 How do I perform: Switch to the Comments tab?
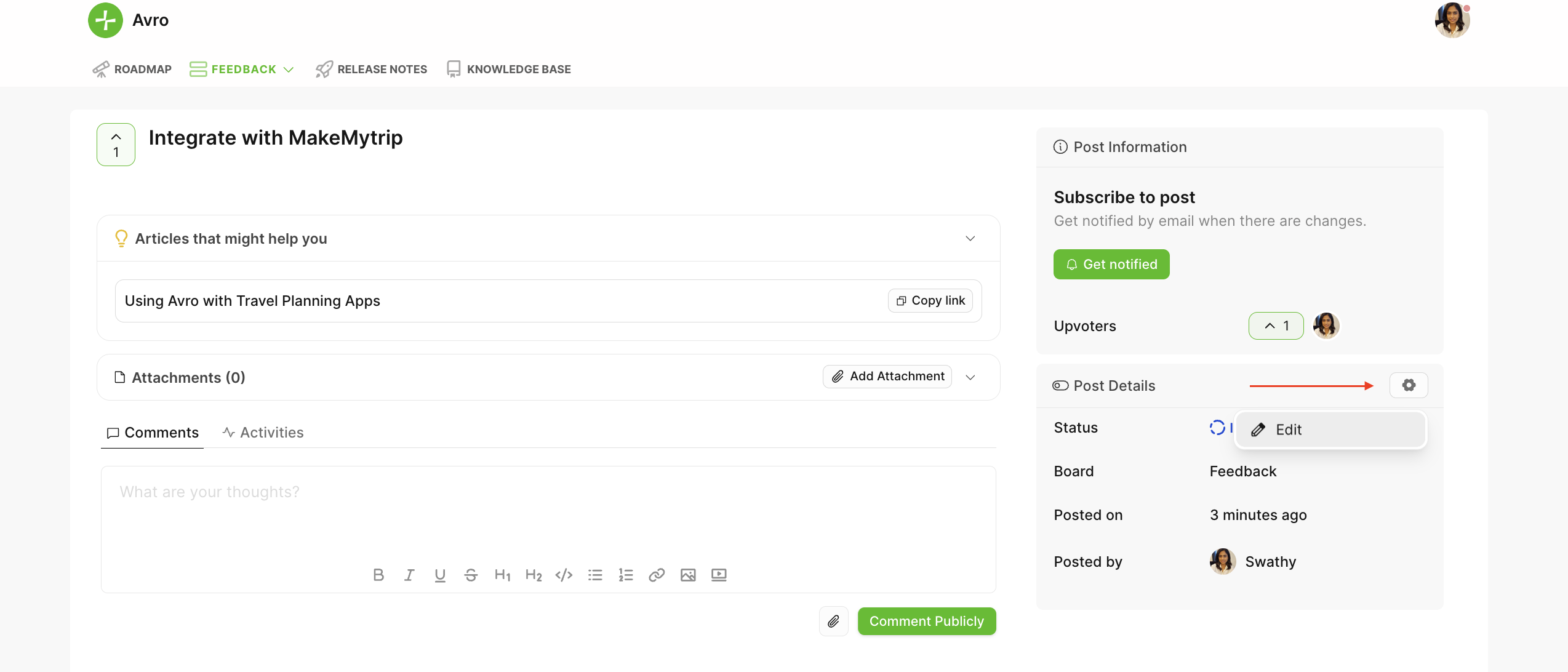[x=153, y=433]
